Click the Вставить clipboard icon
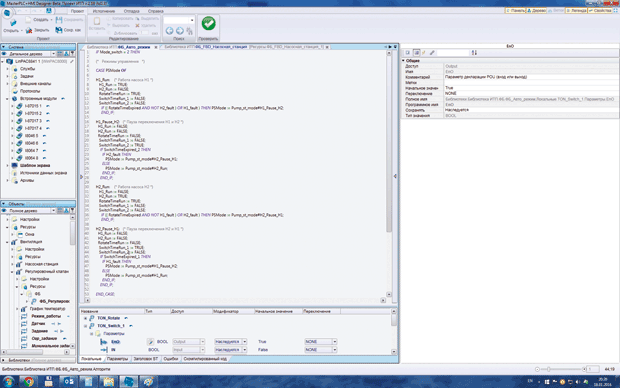The width and height of the screenshot is (620, 388). [97, 21]
